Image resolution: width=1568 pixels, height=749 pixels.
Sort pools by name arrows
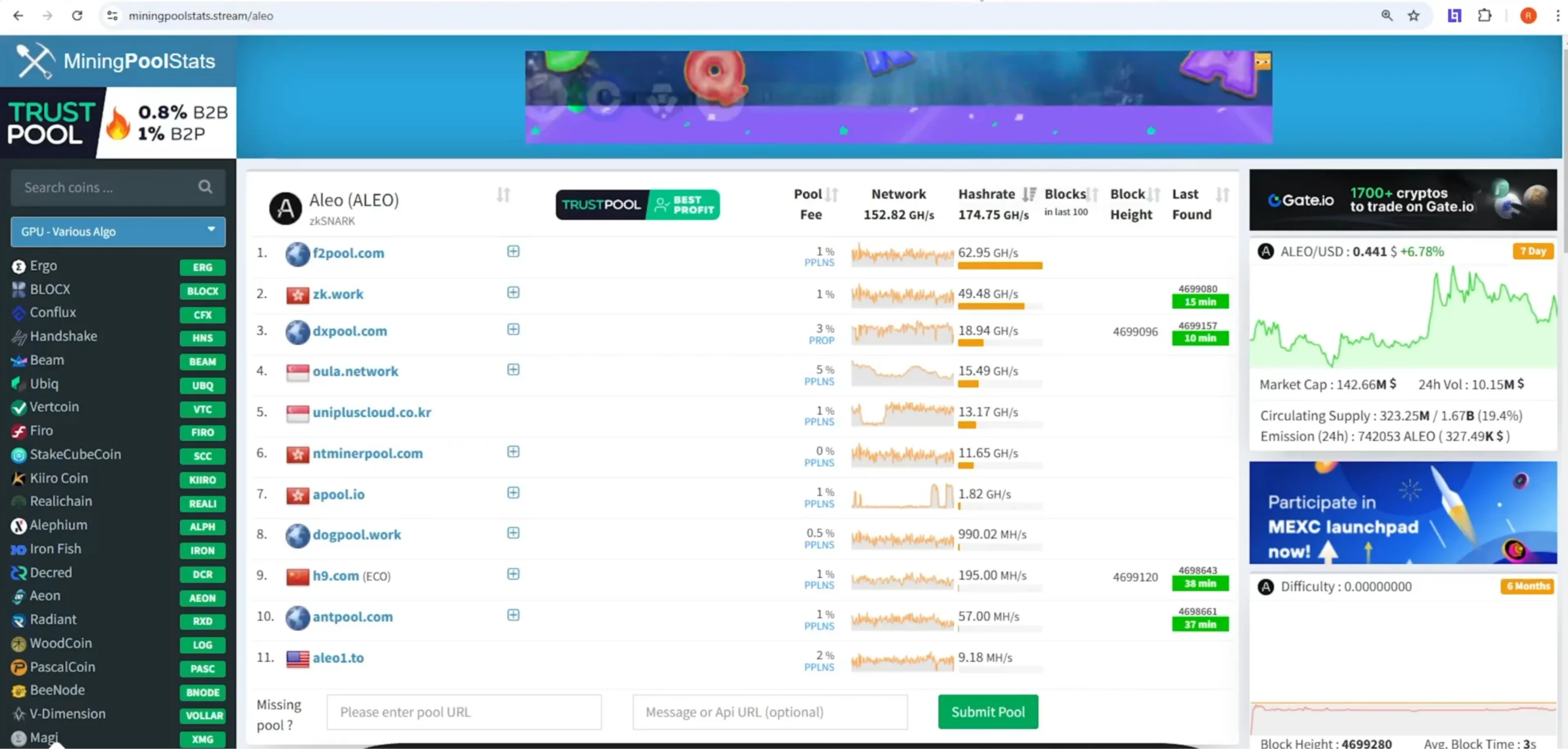[503, 195]
